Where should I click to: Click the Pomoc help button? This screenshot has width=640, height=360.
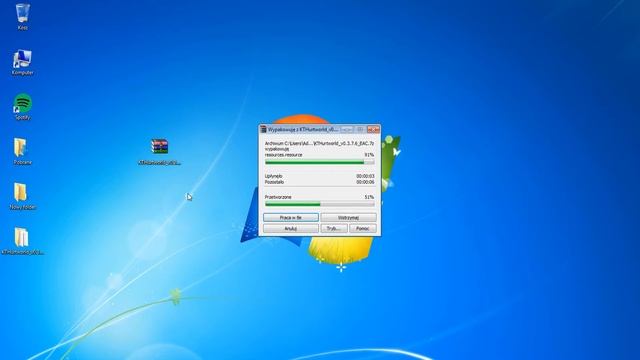362,229
